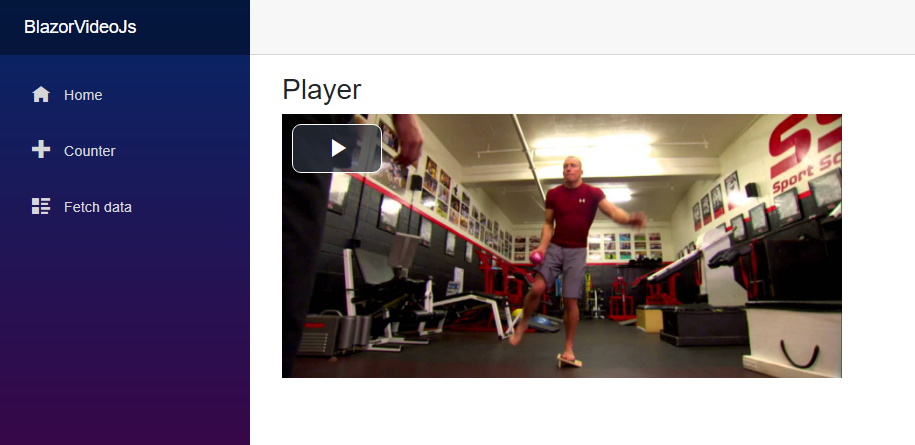Viewport: 915px width, 445px height.
Task: Click the wooden balance board under foot
Action: [x=570, y=361]
